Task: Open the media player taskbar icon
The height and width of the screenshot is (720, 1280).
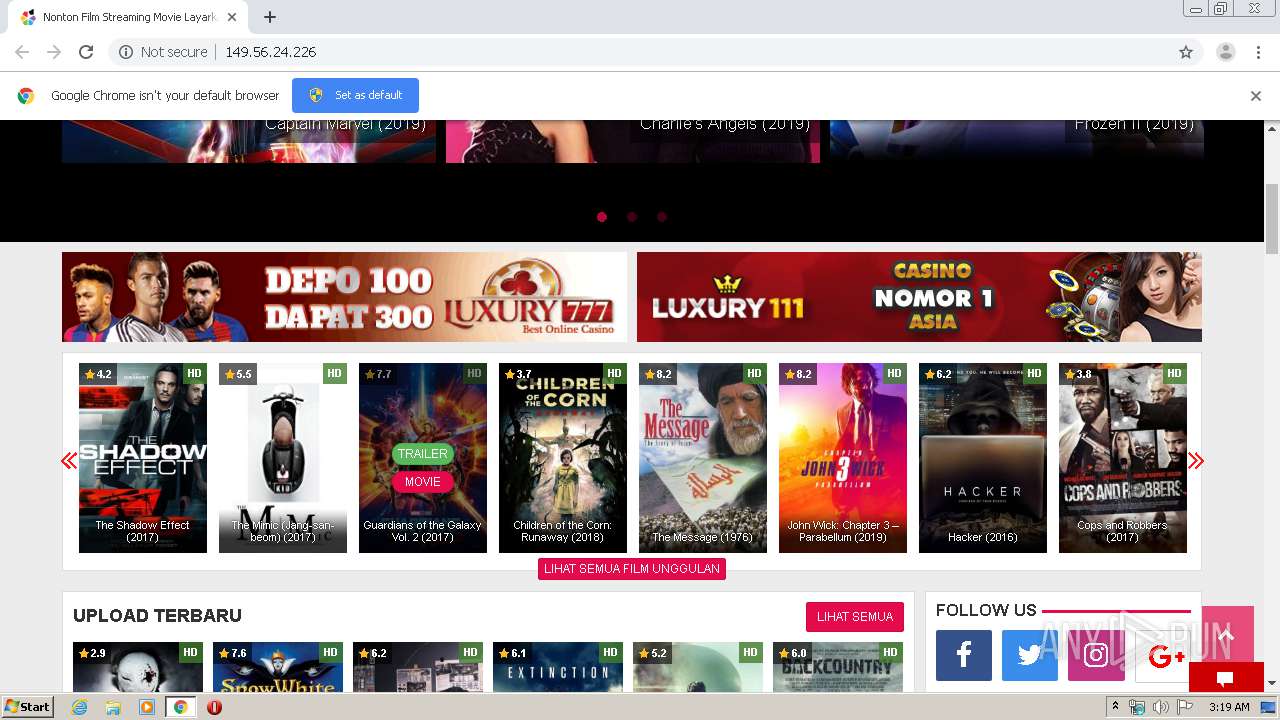Action: 147,707
